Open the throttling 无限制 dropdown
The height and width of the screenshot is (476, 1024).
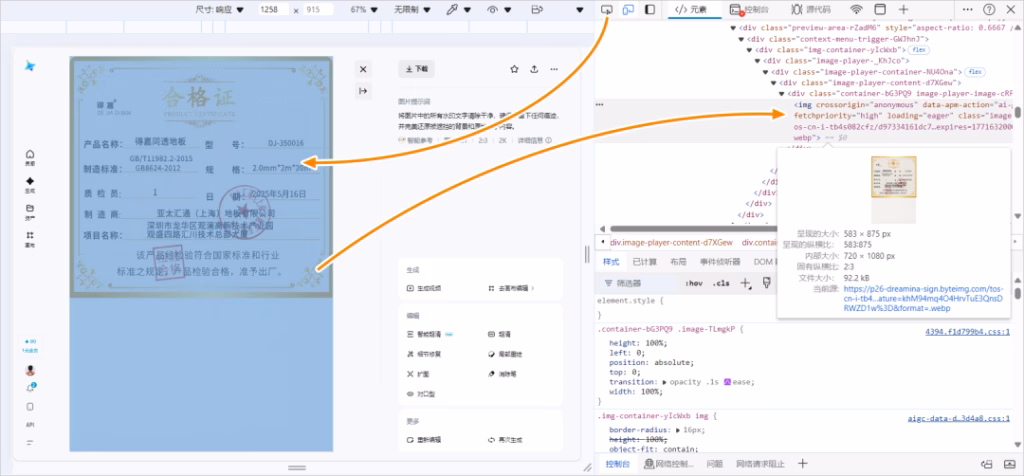(410, 9)
